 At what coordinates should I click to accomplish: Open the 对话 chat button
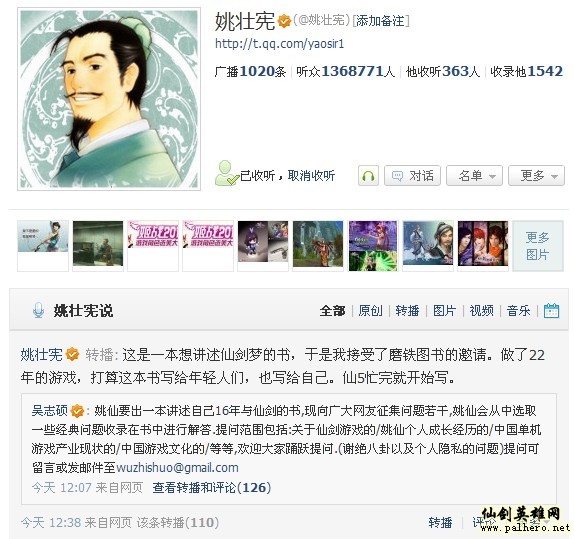(412, 176)
